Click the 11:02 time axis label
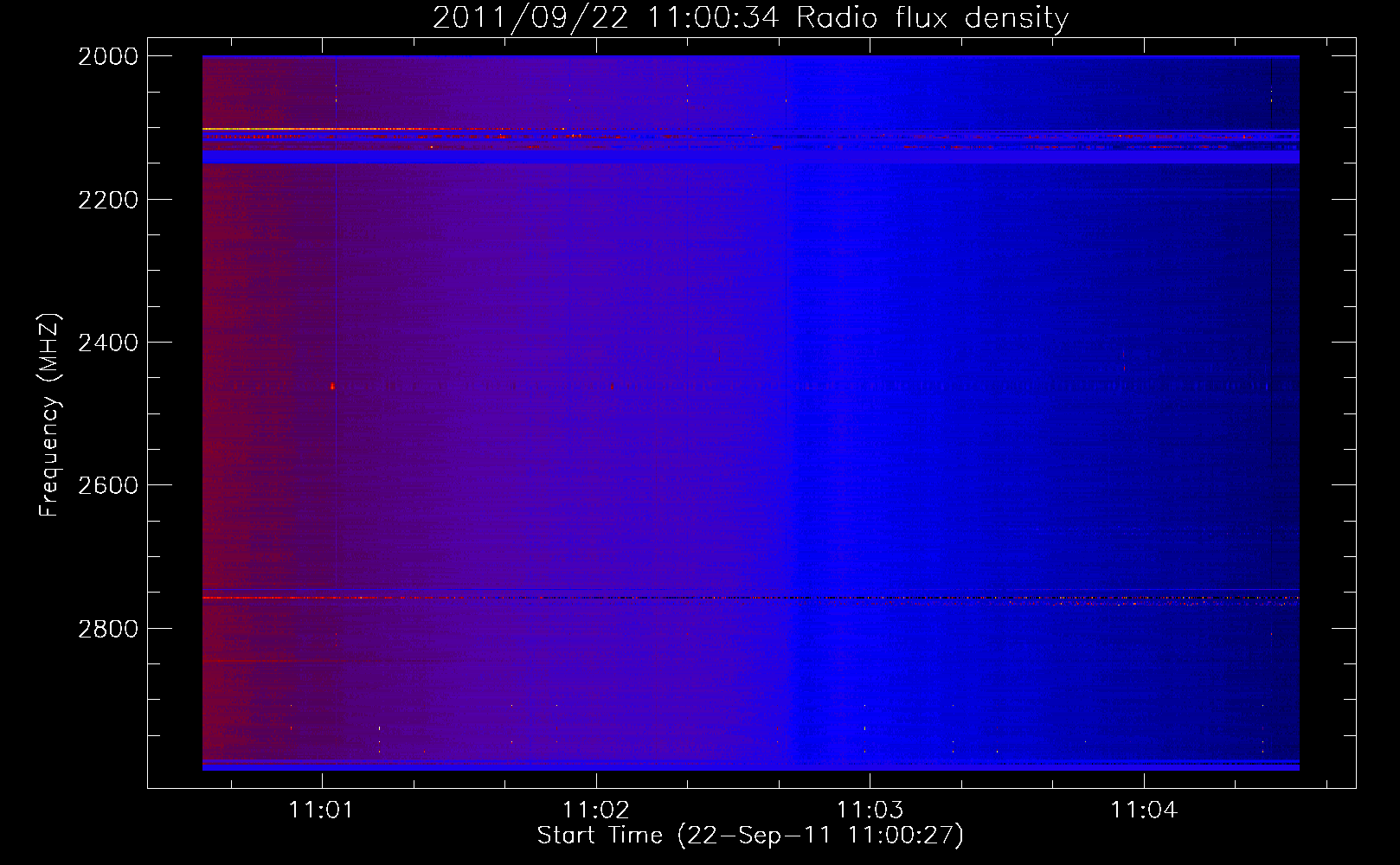The width and height of the screenshot is (1400, 865). click(595, 811)
